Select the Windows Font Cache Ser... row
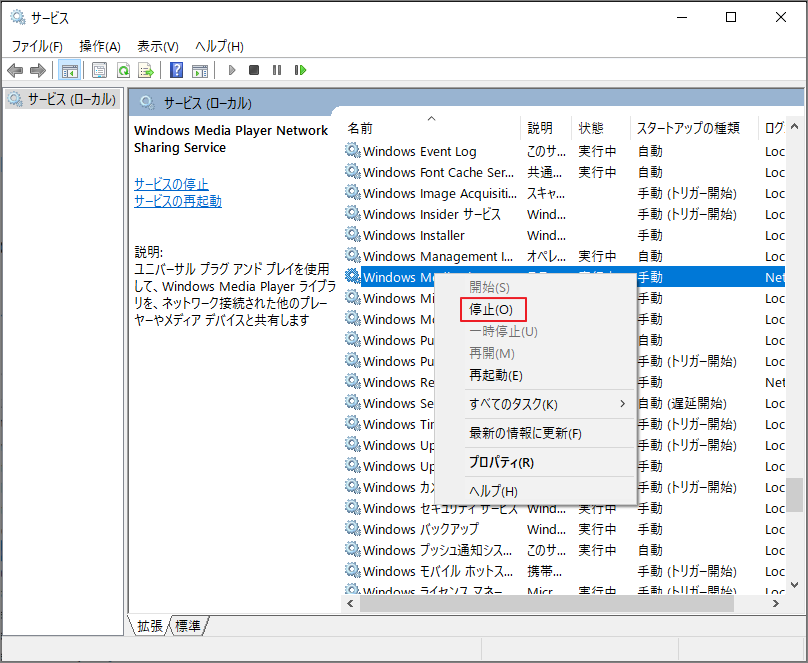Viewport: 808px width, 663px height. (564, 172)
